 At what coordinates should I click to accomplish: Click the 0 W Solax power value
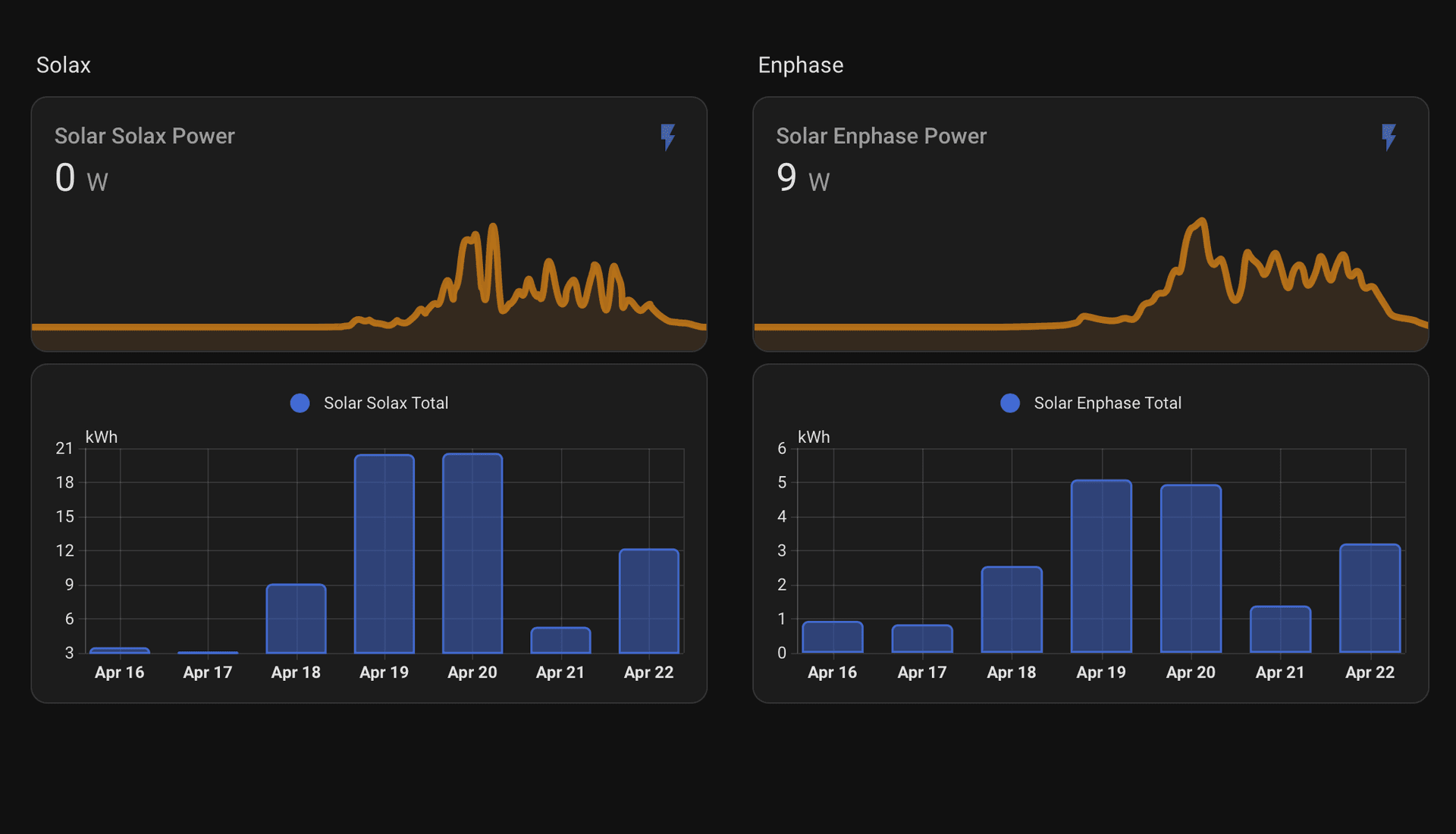[81, 178]
